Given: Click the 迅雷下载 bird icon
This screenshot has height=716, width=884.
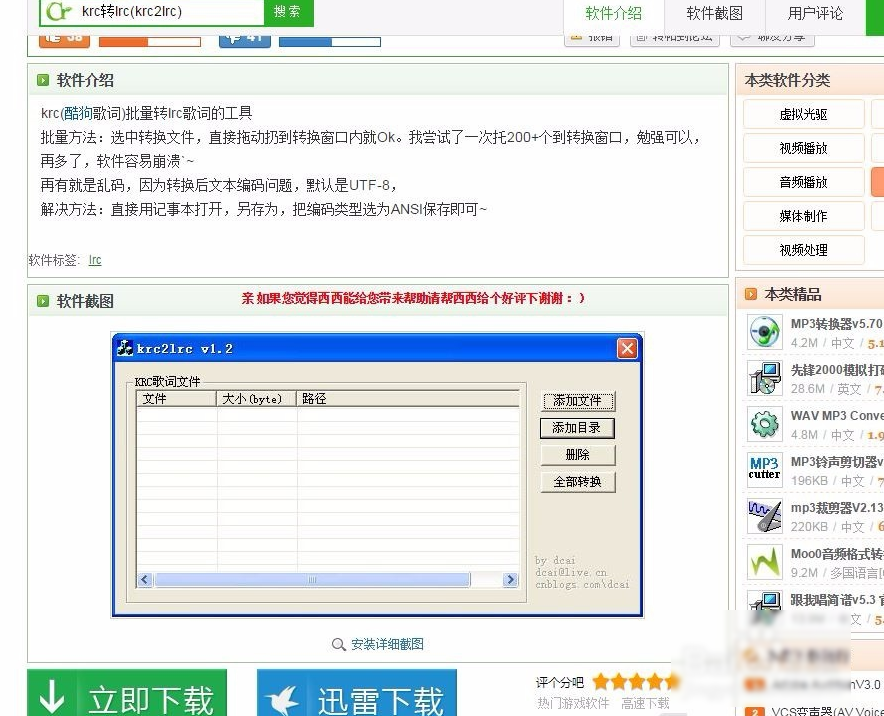Looking at the screenshot, I should 283,699.
